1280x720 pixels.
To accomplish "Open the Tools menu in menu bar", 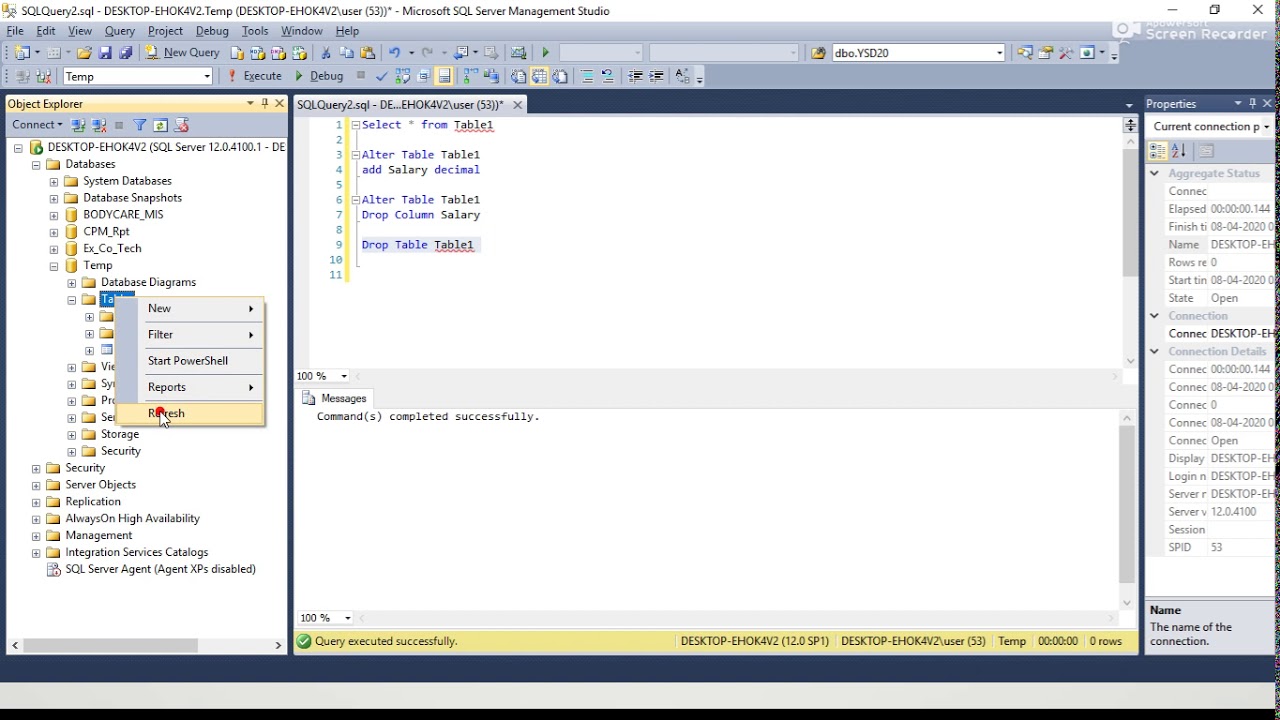I will tap(255, 31).
